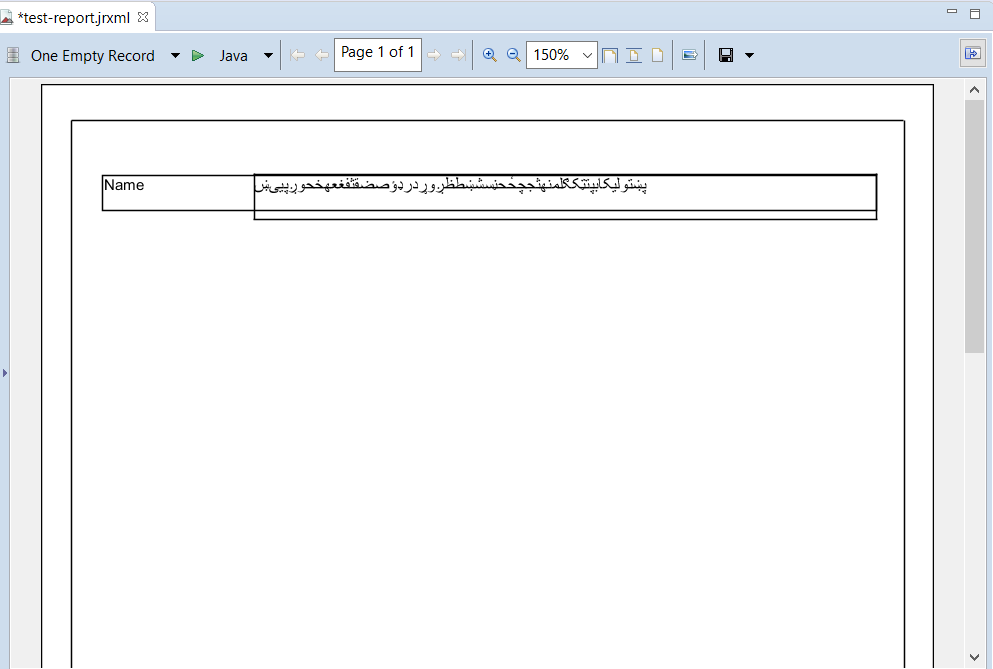Click the vertical scrollbar of the preview

coord(973,220)
